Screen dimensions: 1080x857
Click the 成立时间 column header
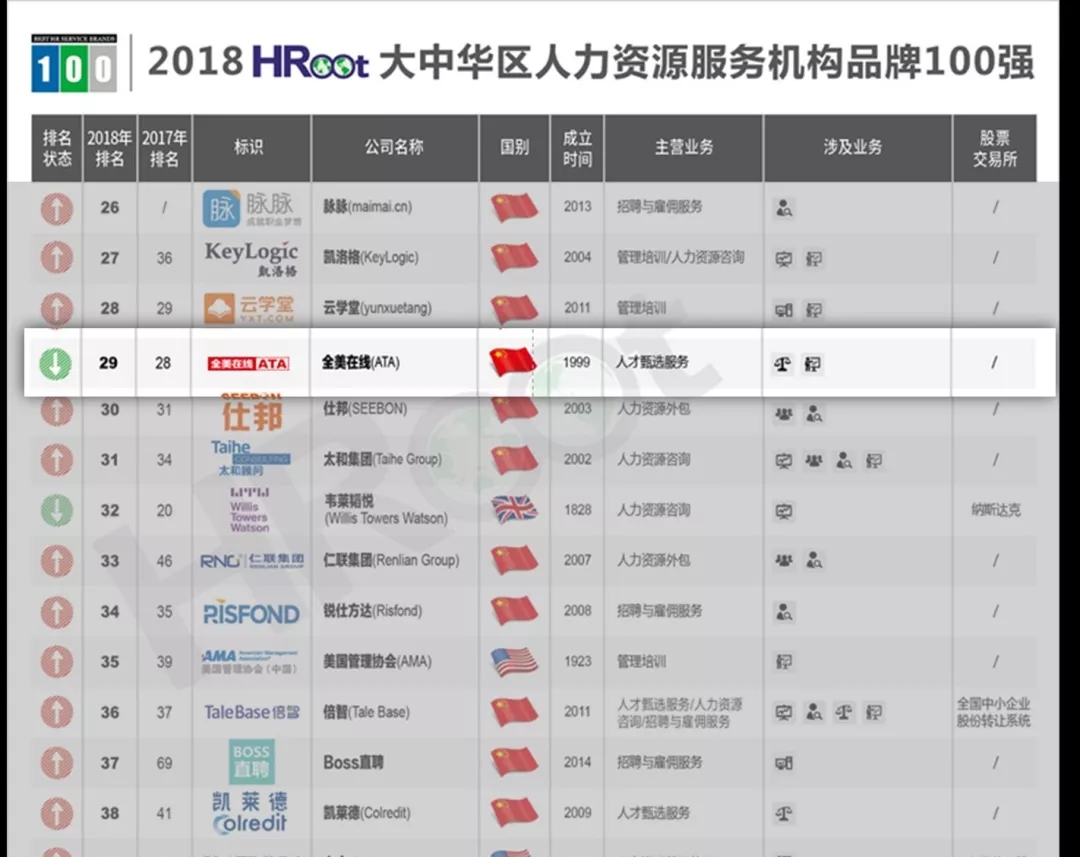(x=577, y=148)
